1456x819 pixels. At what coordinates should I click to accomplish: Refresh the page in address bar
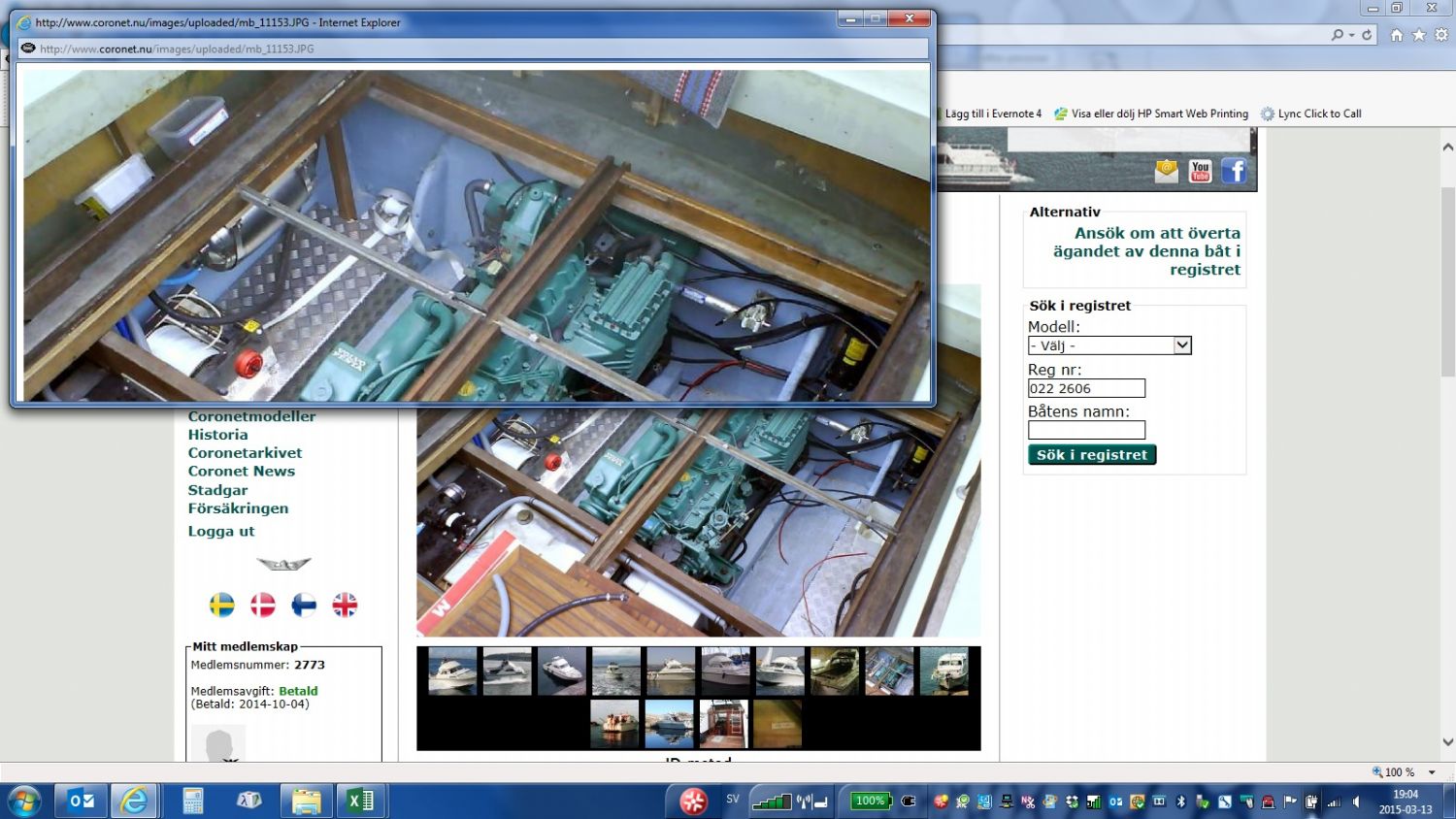(x=1367, y=35)
